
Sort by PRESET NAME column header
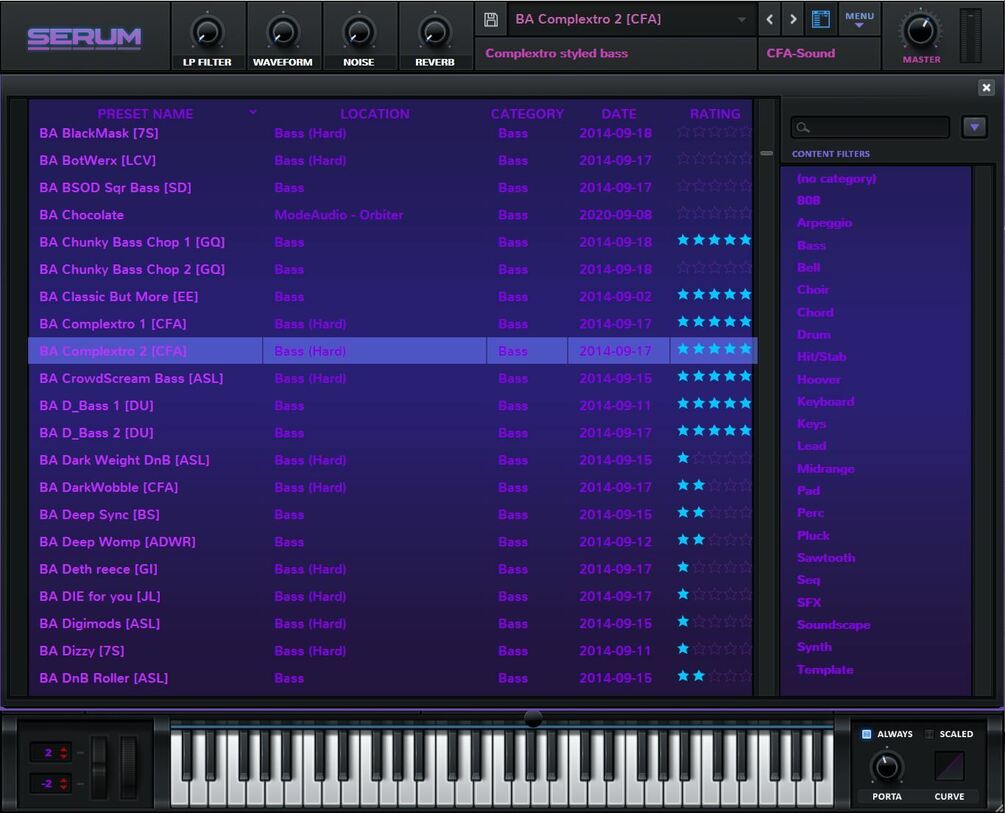click(x=145, y=113)
